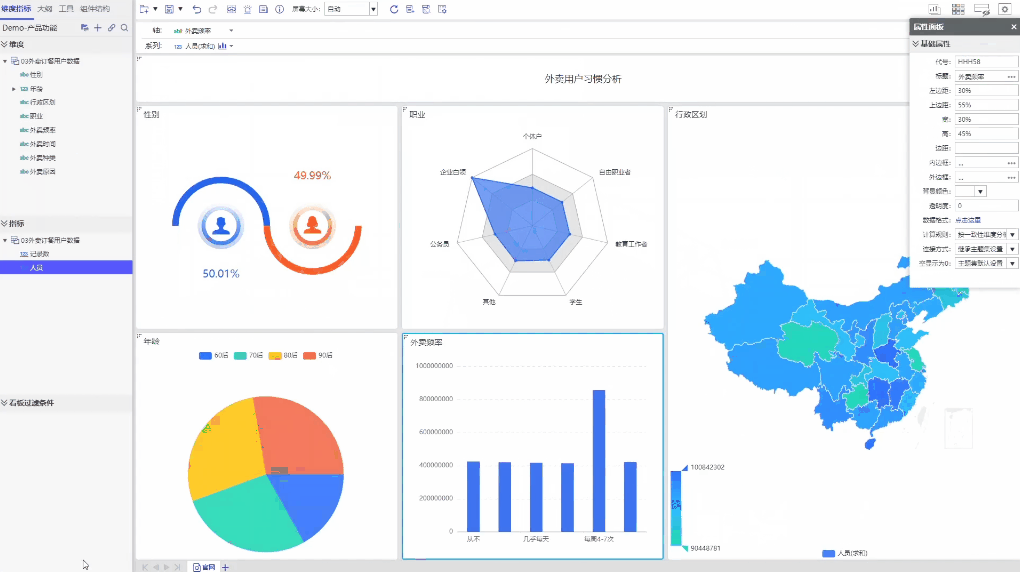Viewport: 1020px width, 572px height.
Task: Click the 屏幕大小 input showing 自动
Action: pyautogui.click(x=347, y=9)
